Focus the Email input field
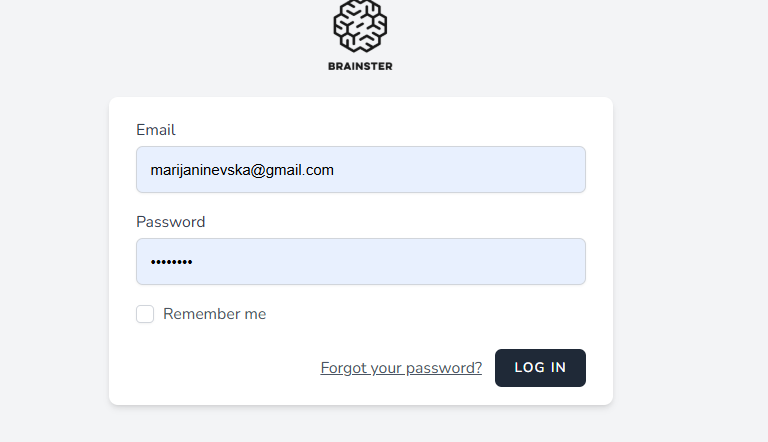Viewport: 768px width, 442px height. 360,170
